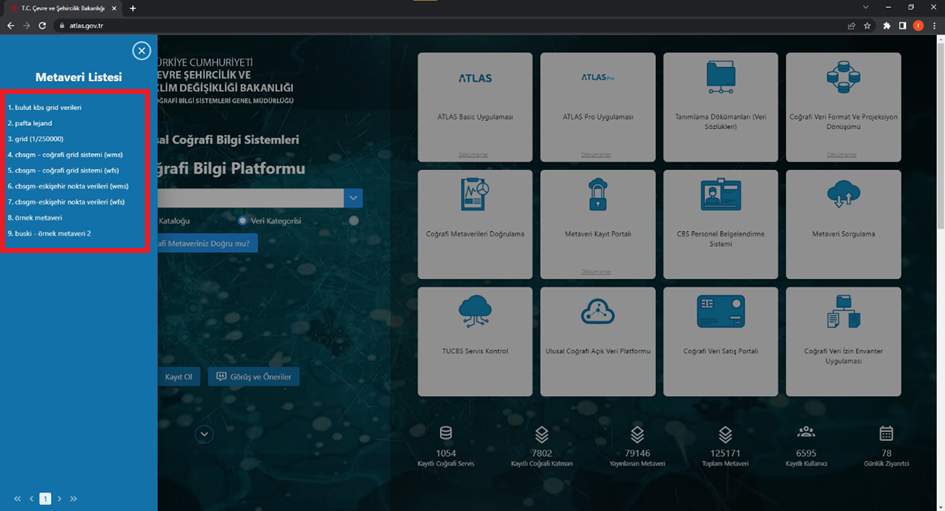The width and height of the screenshot is (945, 511).
Task: Open cbsgm-eskişehir nokta verileri (wfs)
Action: [66, 202]
